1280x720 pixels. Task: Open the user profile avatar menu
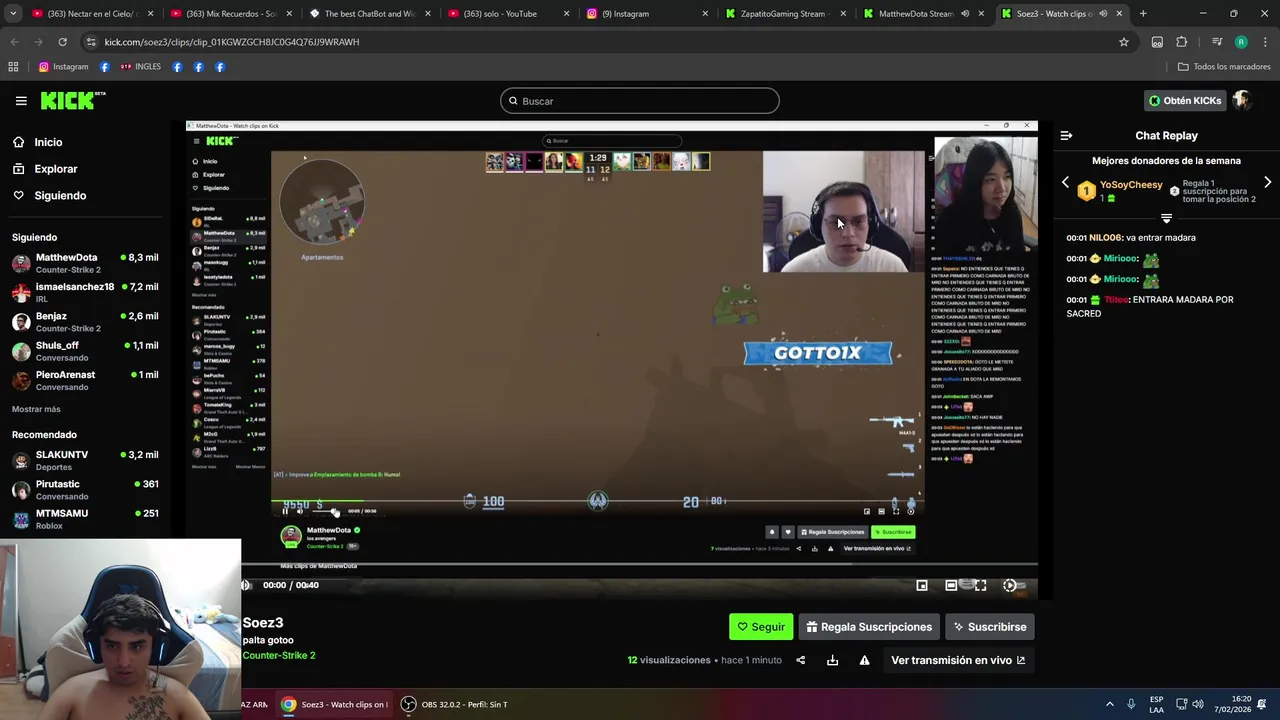click(1242, 101)
